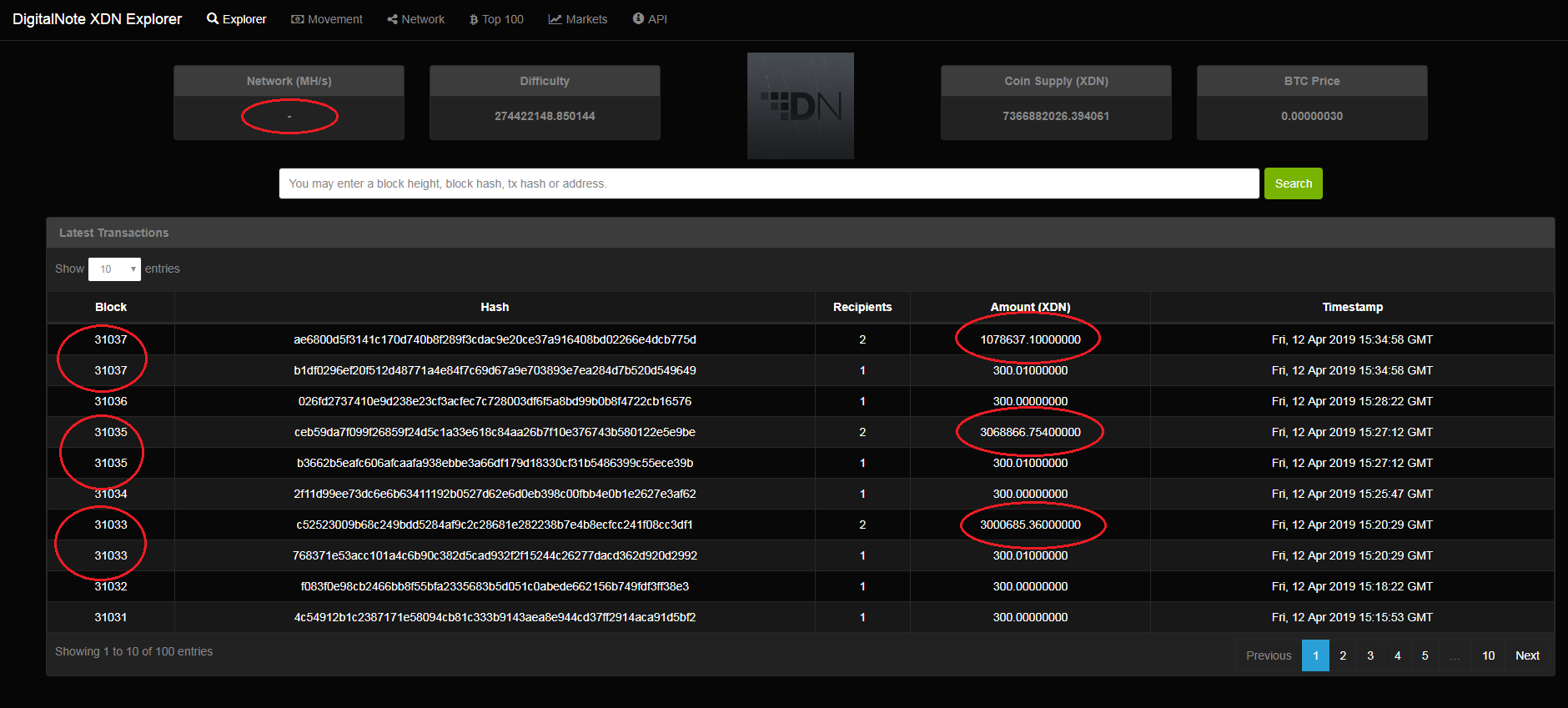Click amount 3000685.36000000
This screenshot has height=708, width=1568.
click(x=1030, y=525)
